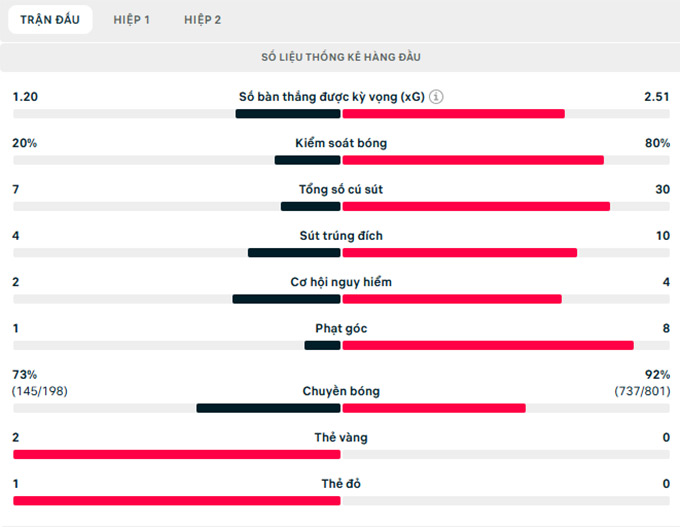Click the xG info icon
The image size is (680, 527).
tap(437, 97)
